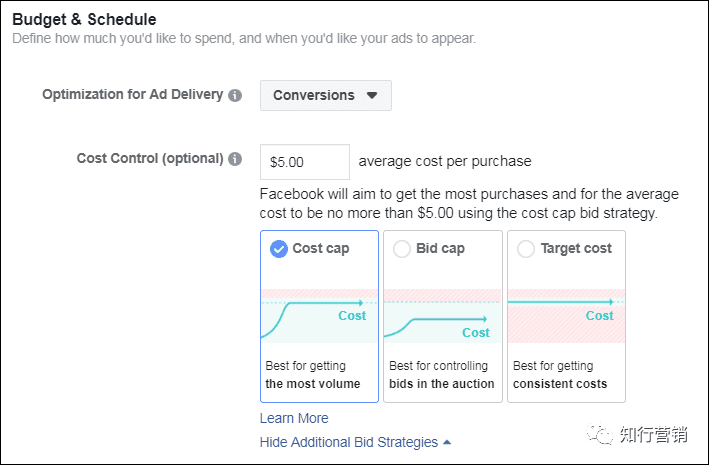710x465 pixels.
Task: Click the Target cost graph illustration
Action: [566, 315]
